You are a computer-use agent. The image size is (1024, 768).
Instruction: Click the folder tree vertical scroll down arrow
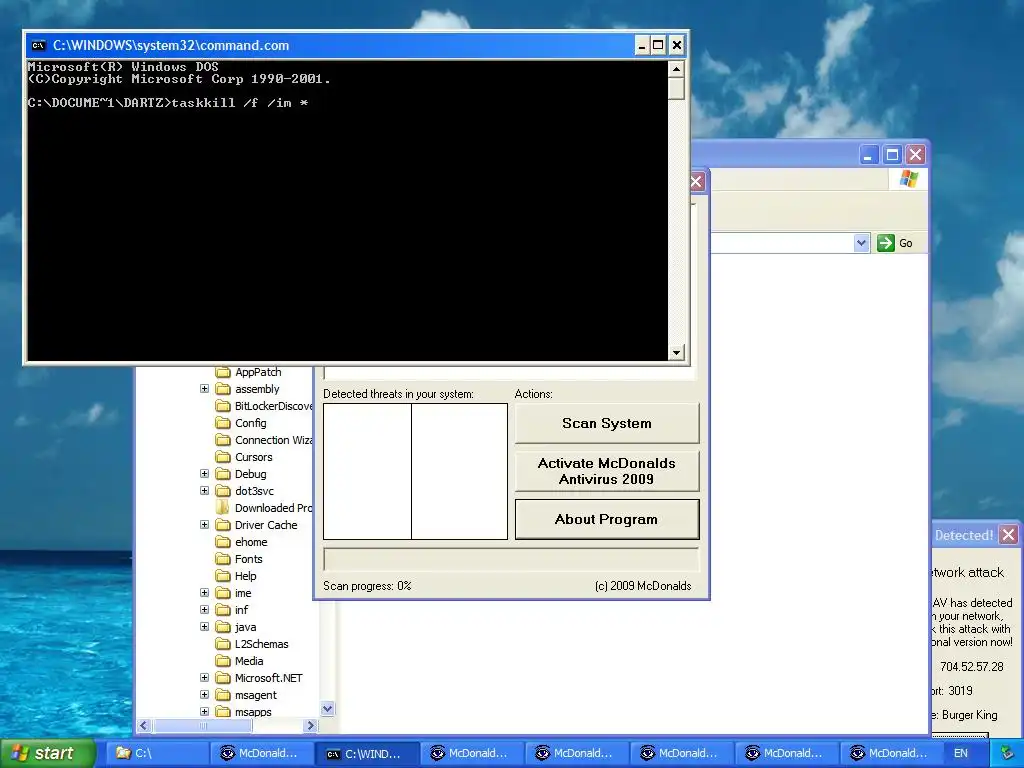tap(328, 709)
